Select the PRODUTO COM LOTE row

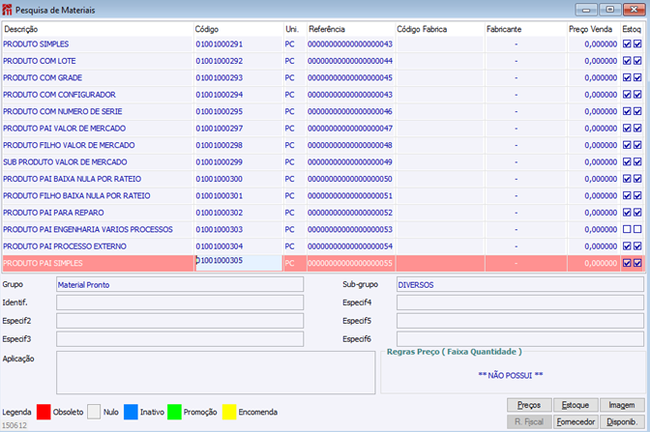coord(323,61)
